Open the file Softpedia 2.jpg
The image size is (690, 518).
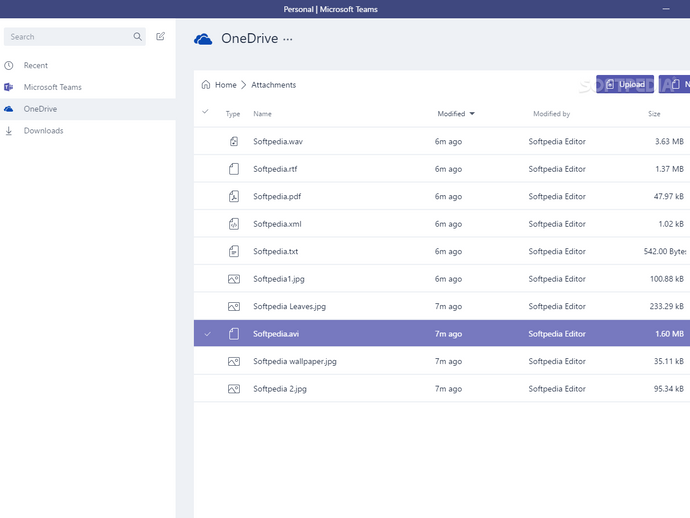[x=280, y=389]
